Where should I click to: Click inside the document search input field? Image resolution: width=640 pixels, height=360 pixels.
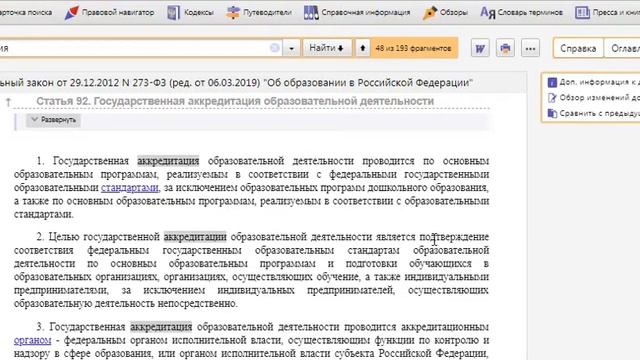135,48
